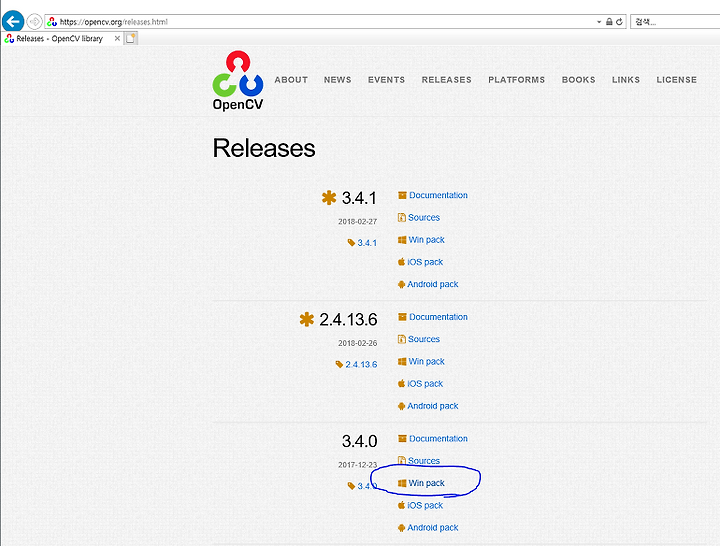Image resolution: width=720 pixels, height=546 pixels.
Task: Click the Documentation icon for 3.4.1
Action: point(402,195)
